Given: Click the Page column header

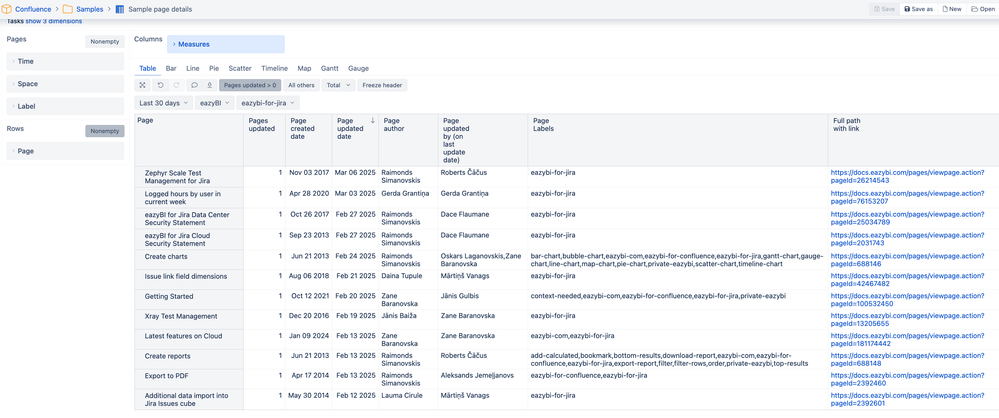Looking at the screenshot, I should coord(189,140).
